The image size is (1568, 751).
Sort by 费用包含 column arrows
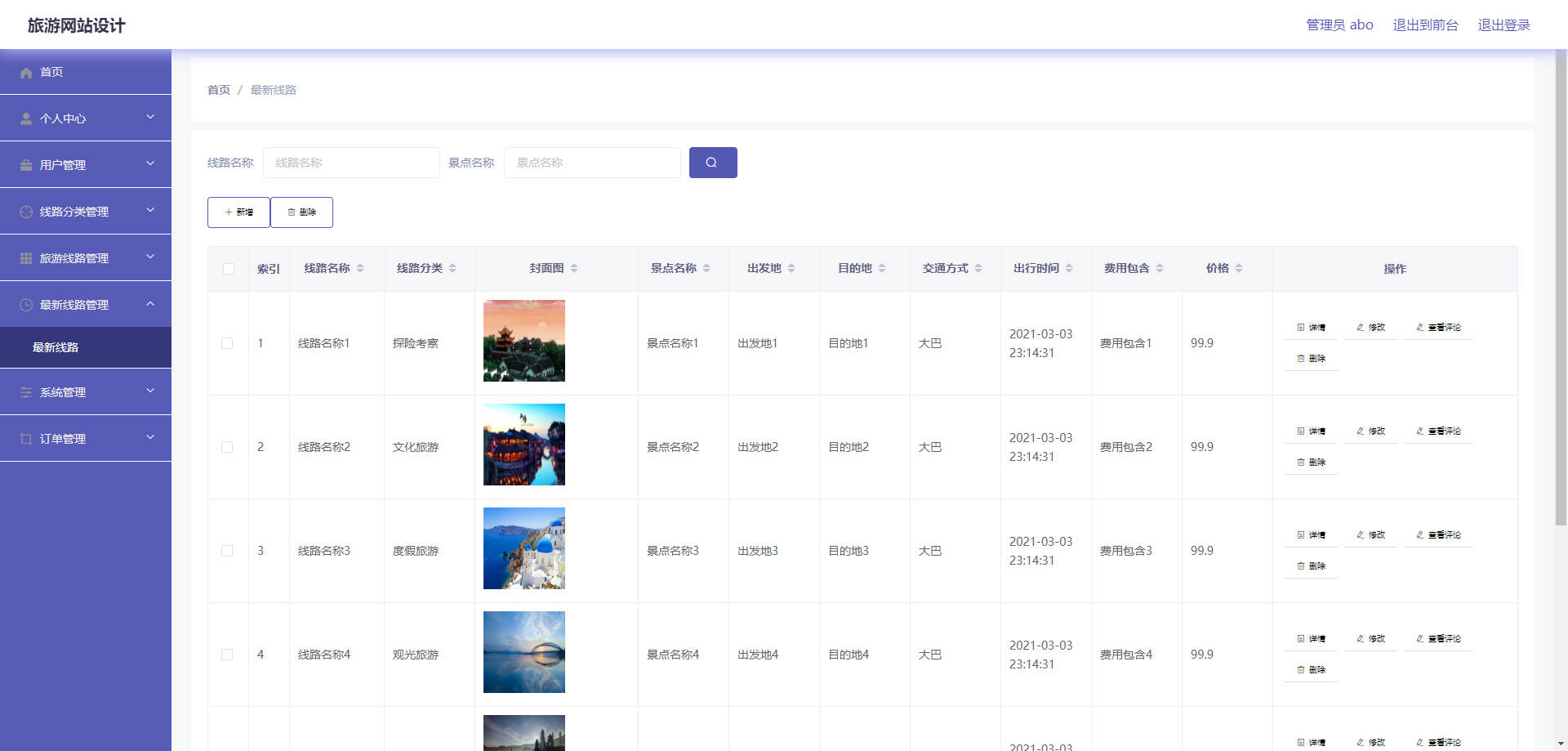[1160, 268]
